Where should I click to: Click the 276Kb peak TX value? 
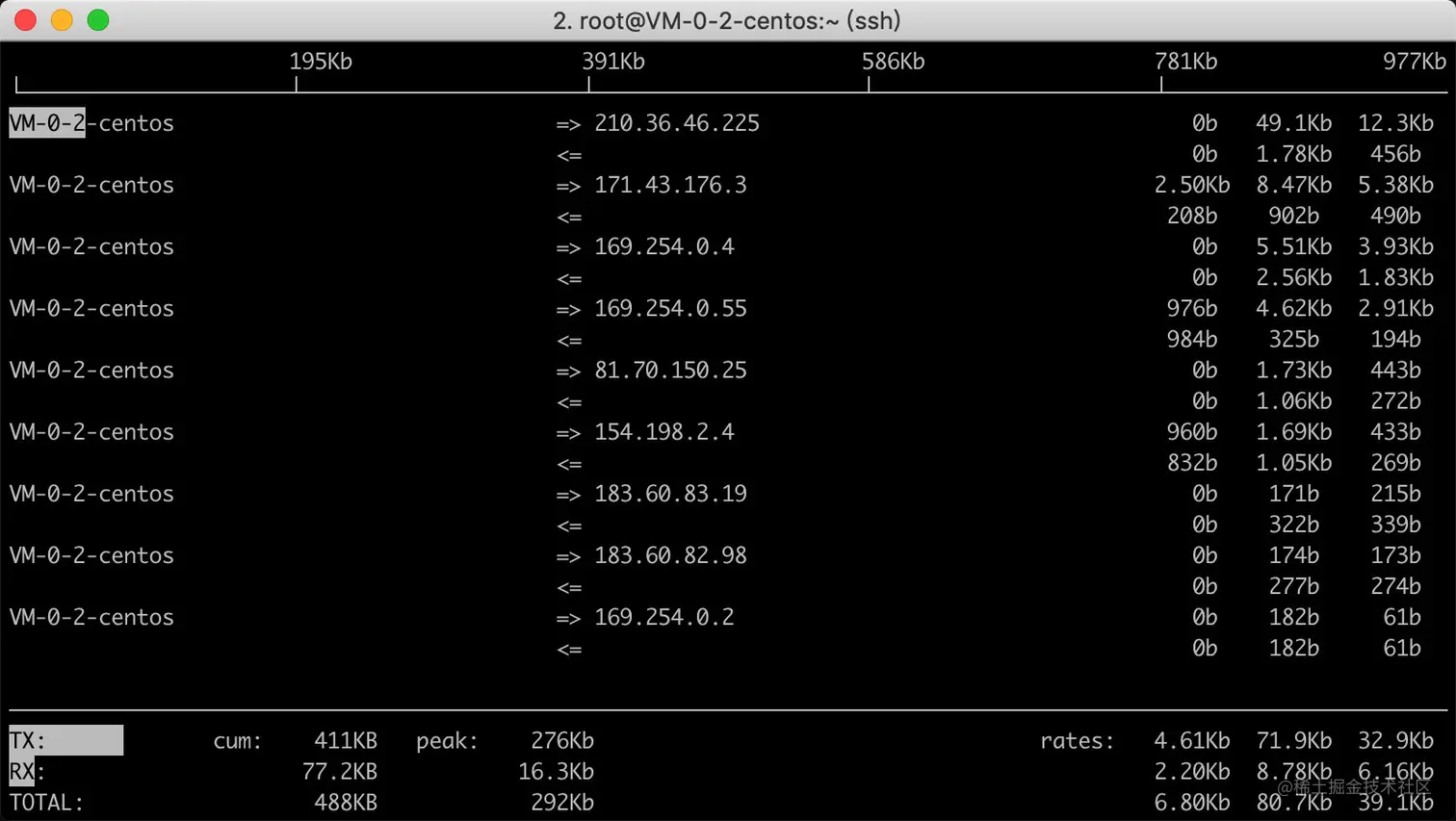click(x=562, y=740)
